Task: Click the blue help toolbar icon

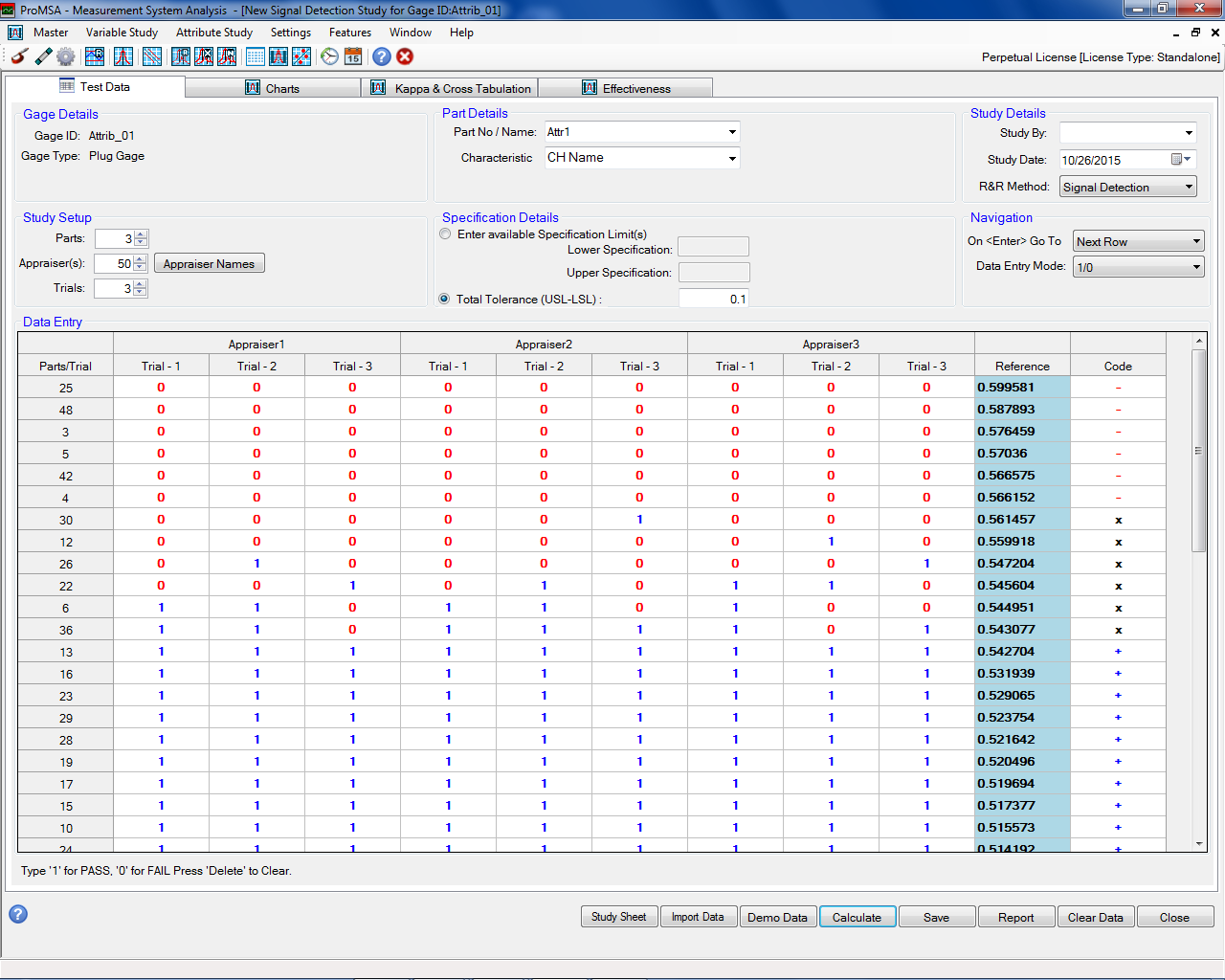Action: [382, 56]
